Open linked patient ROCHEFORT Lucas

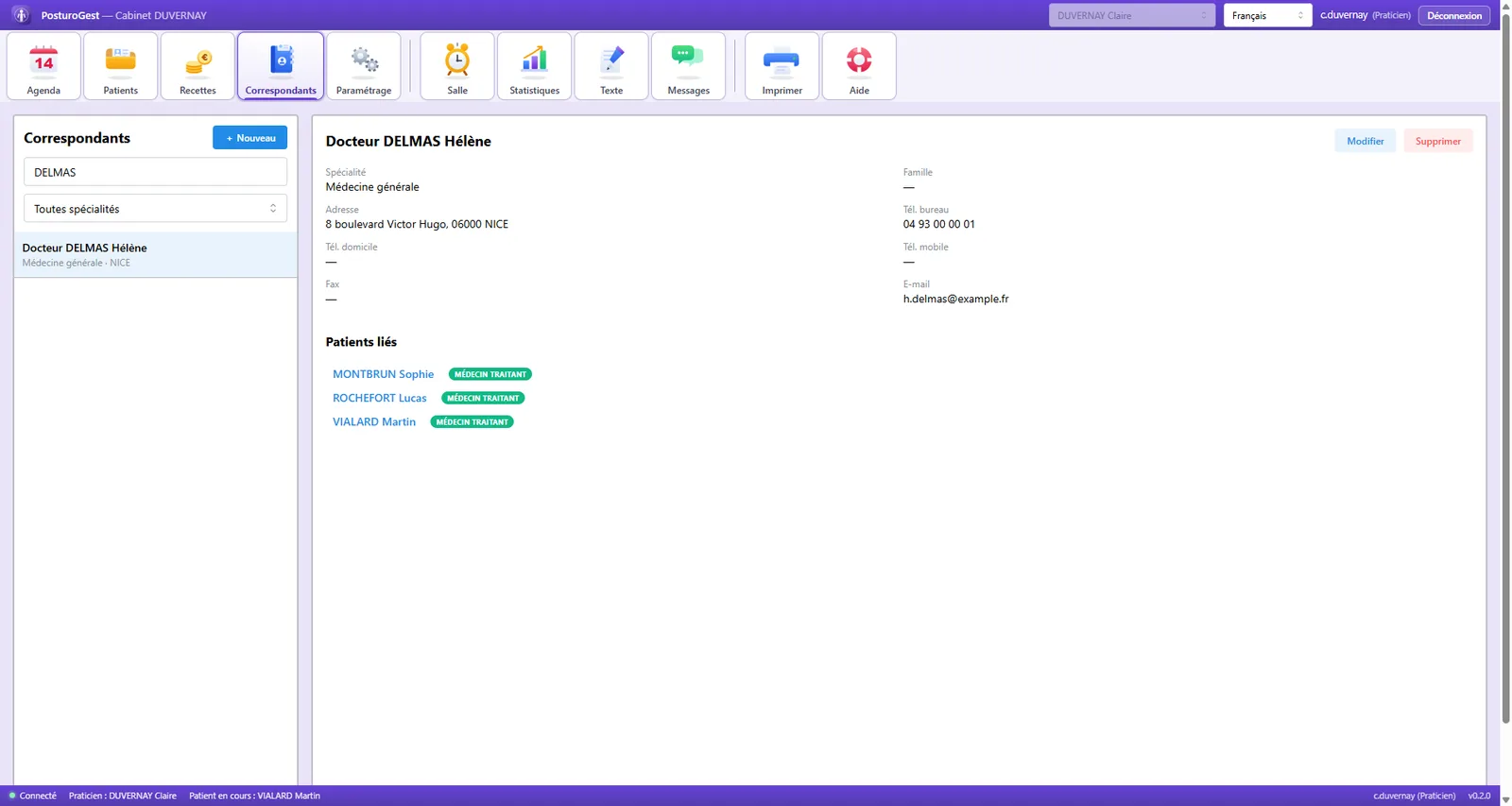[379, 398]
